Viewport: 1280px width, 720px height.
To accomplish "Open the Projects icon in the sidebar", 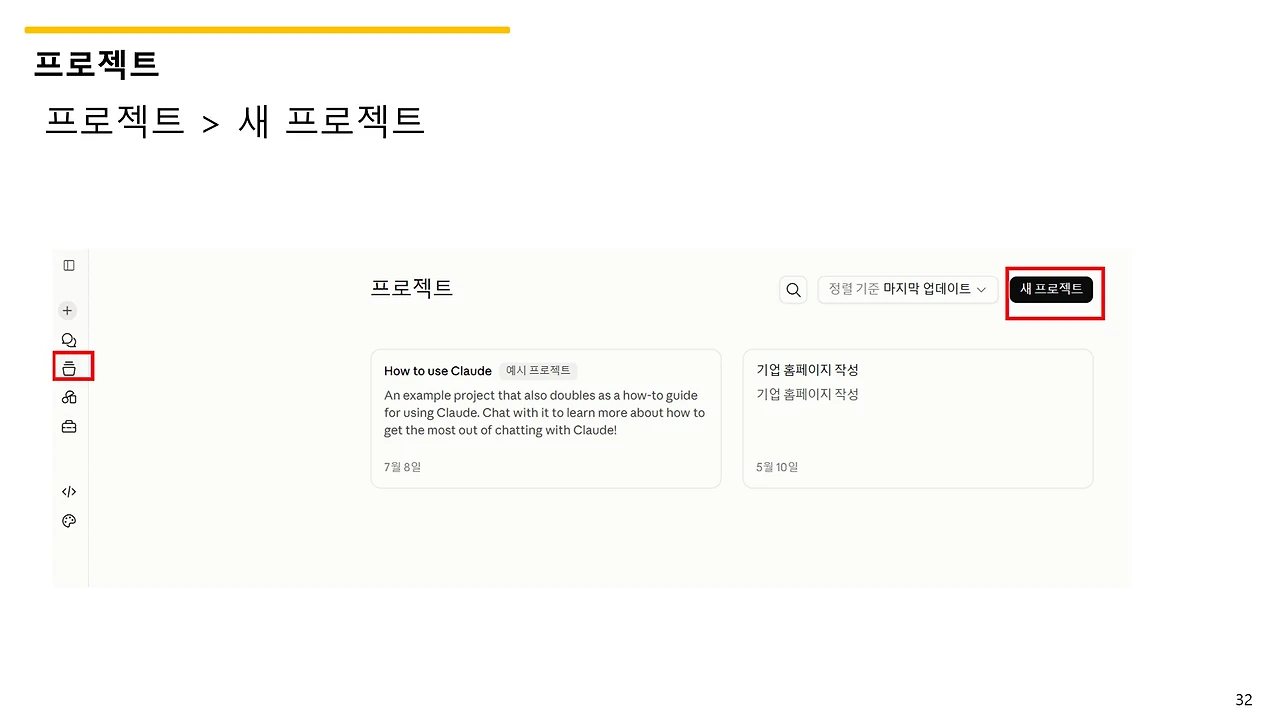I will (x=69, y=368).
